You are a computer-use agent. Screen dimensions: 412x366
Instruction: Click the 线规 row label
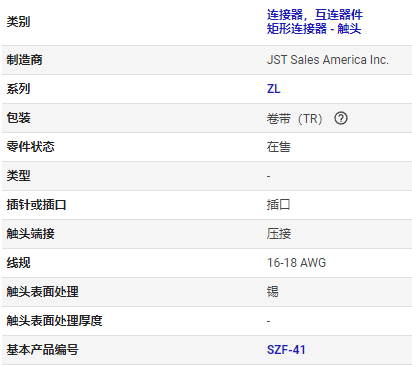pyautogui.click(x=19, y=263)
